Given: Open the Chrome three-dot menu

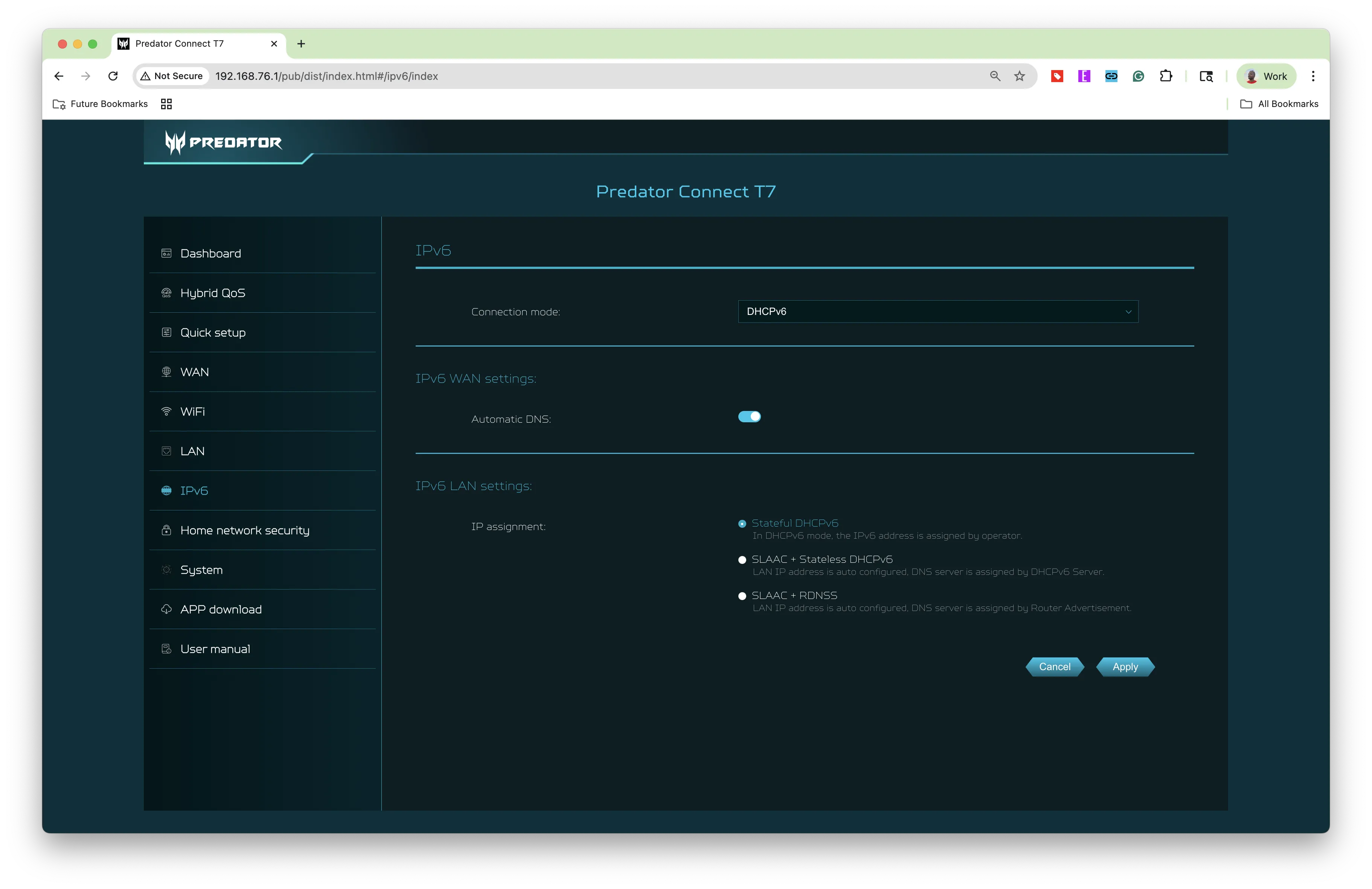Looking at the screenshot, I should click(x=1313, y=76).
